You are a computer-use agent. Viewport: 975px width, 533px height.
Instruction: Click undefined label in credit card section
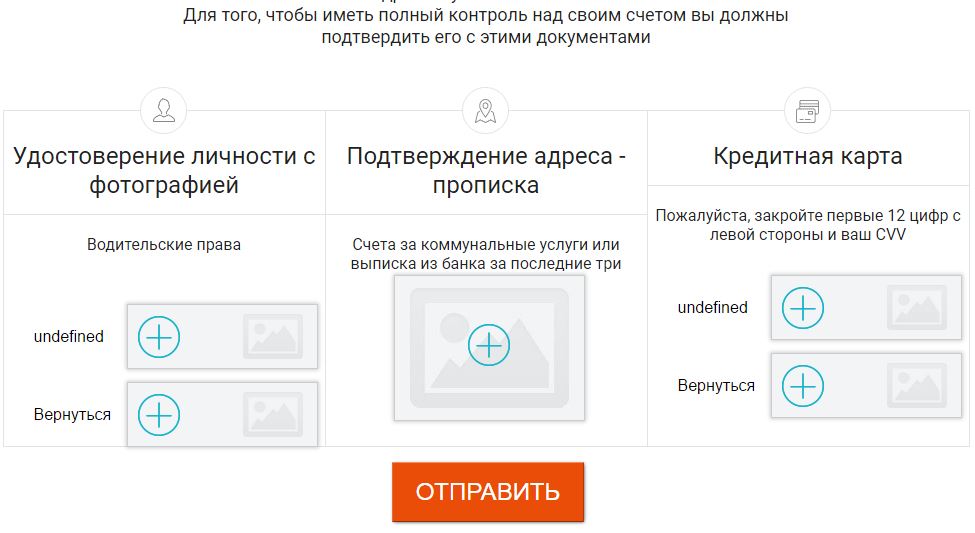(x=713, y=307)
